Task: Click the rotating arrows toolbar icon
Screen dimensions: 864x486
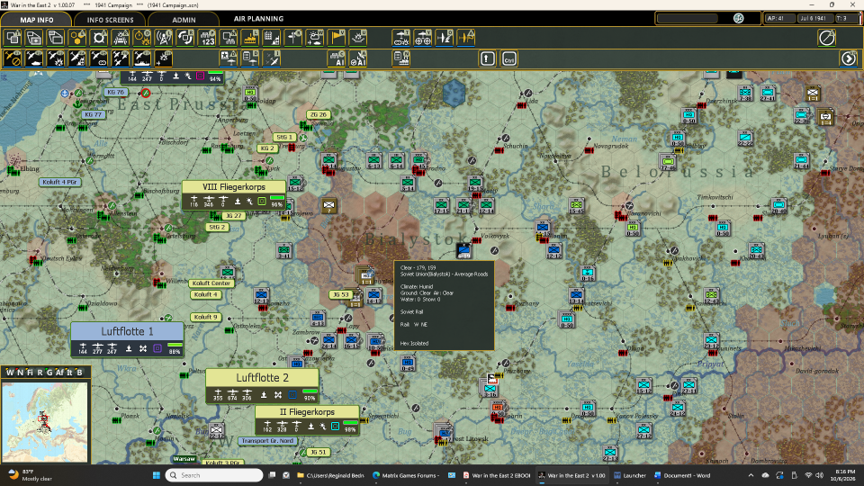Action: (185, 37)
